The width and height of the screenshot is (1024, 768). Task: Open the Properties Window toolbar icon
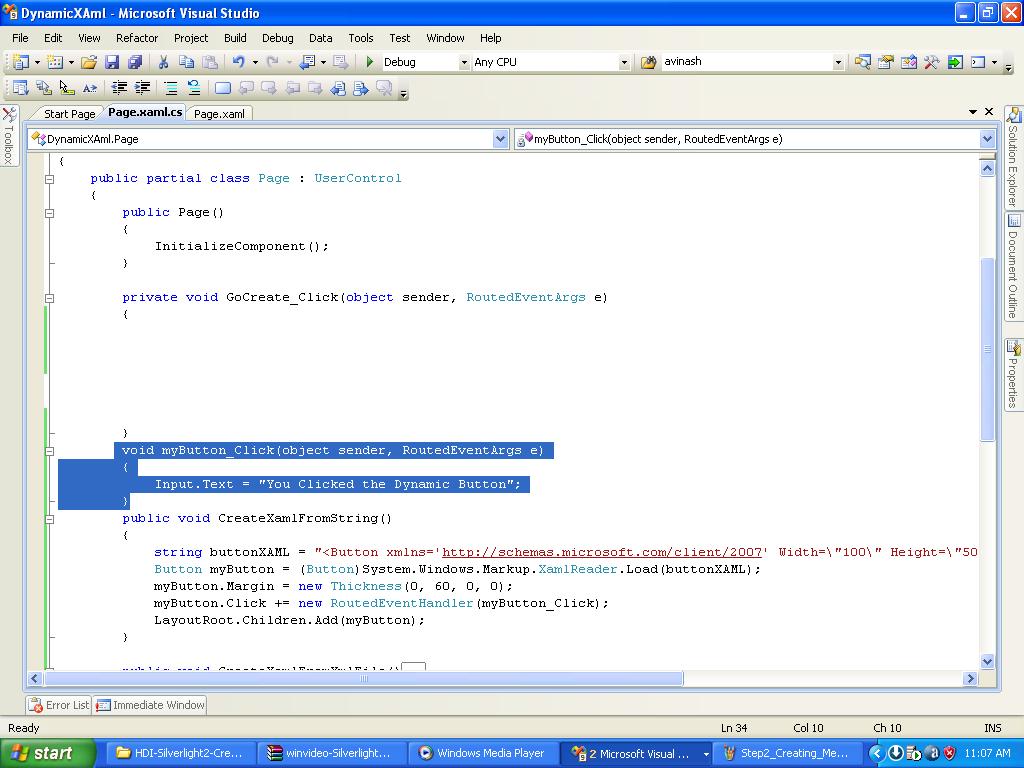click(x=886, y=62)
